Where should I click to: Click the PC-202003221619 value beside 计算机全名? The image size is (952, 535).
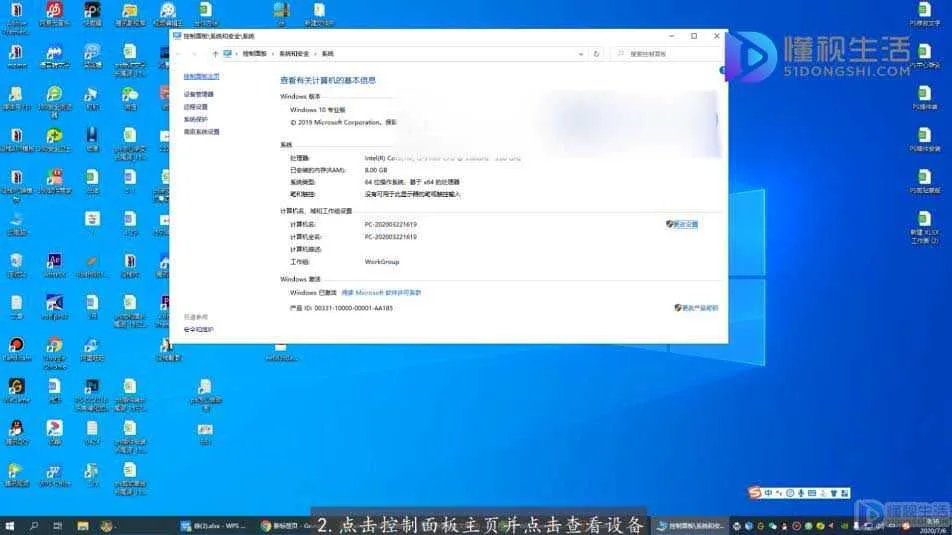pos(390,237)
